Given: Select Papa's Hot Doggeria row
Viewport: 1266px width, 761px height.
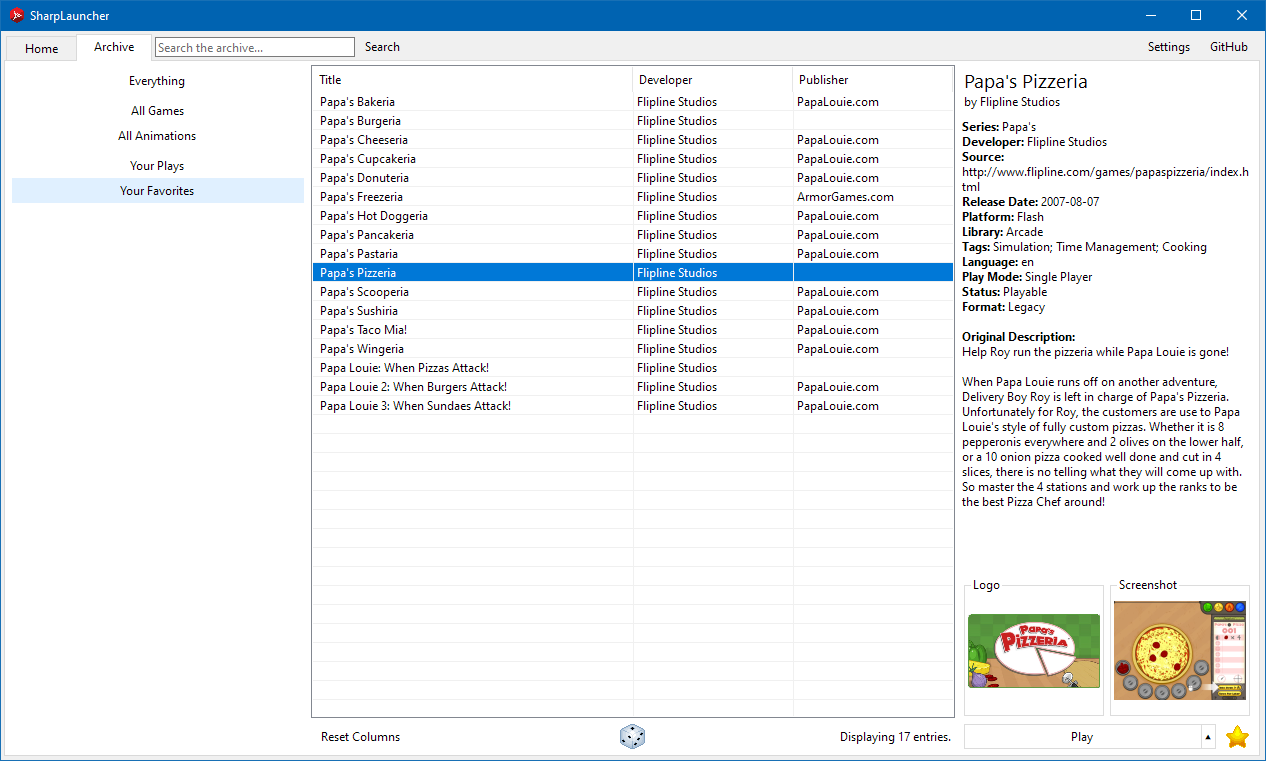Looking at the screenshot, I should (x=633, y=216).
